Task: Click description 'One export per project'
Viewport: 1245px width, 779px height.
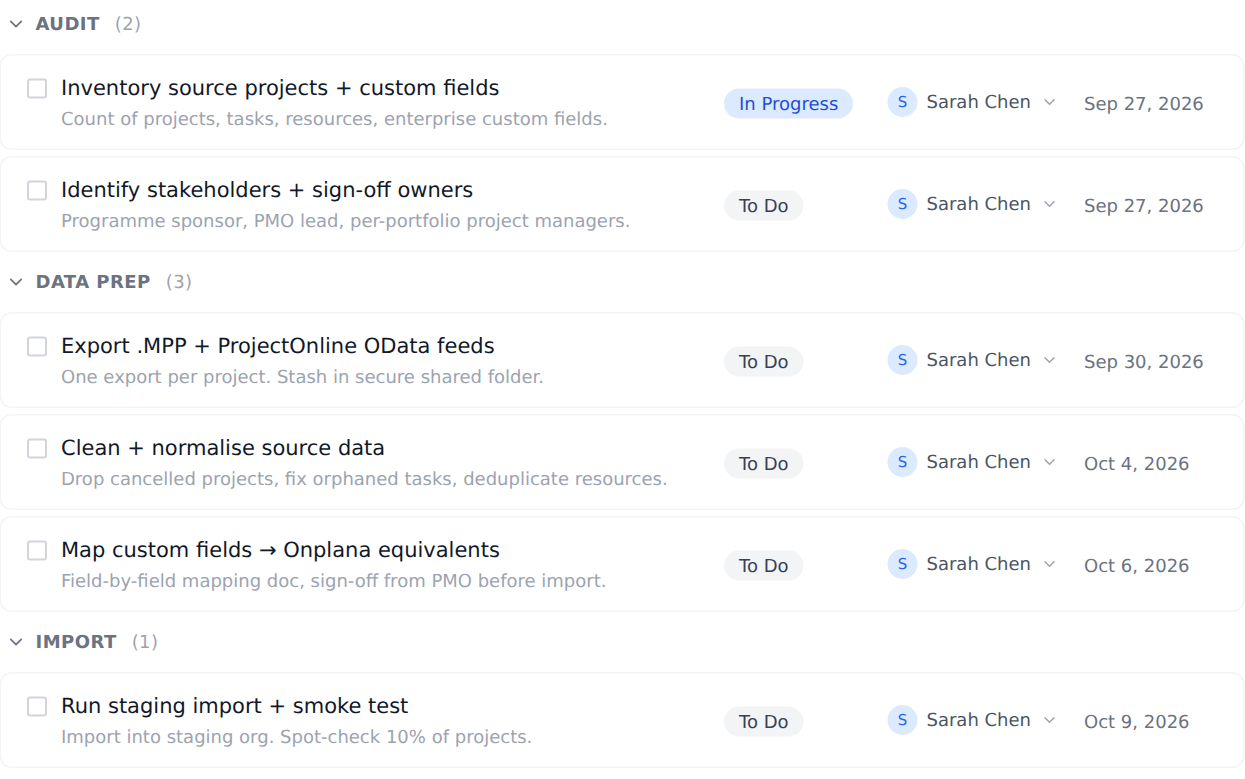Action: point(302,377)
